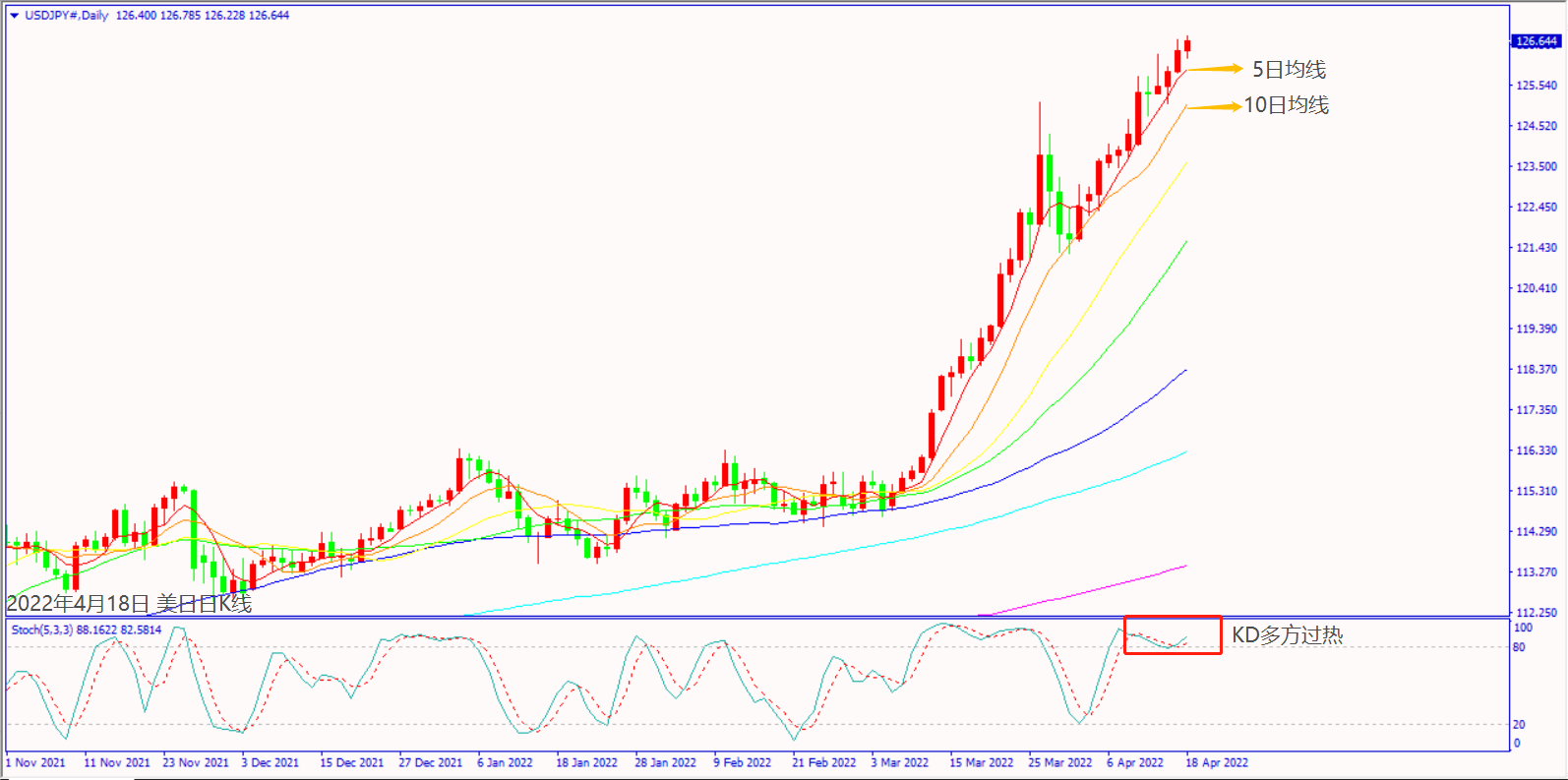This screenshot has height=780, width=1568.
Task: Click the 119.390 price axis label
Action: (x=1537, y=329)
